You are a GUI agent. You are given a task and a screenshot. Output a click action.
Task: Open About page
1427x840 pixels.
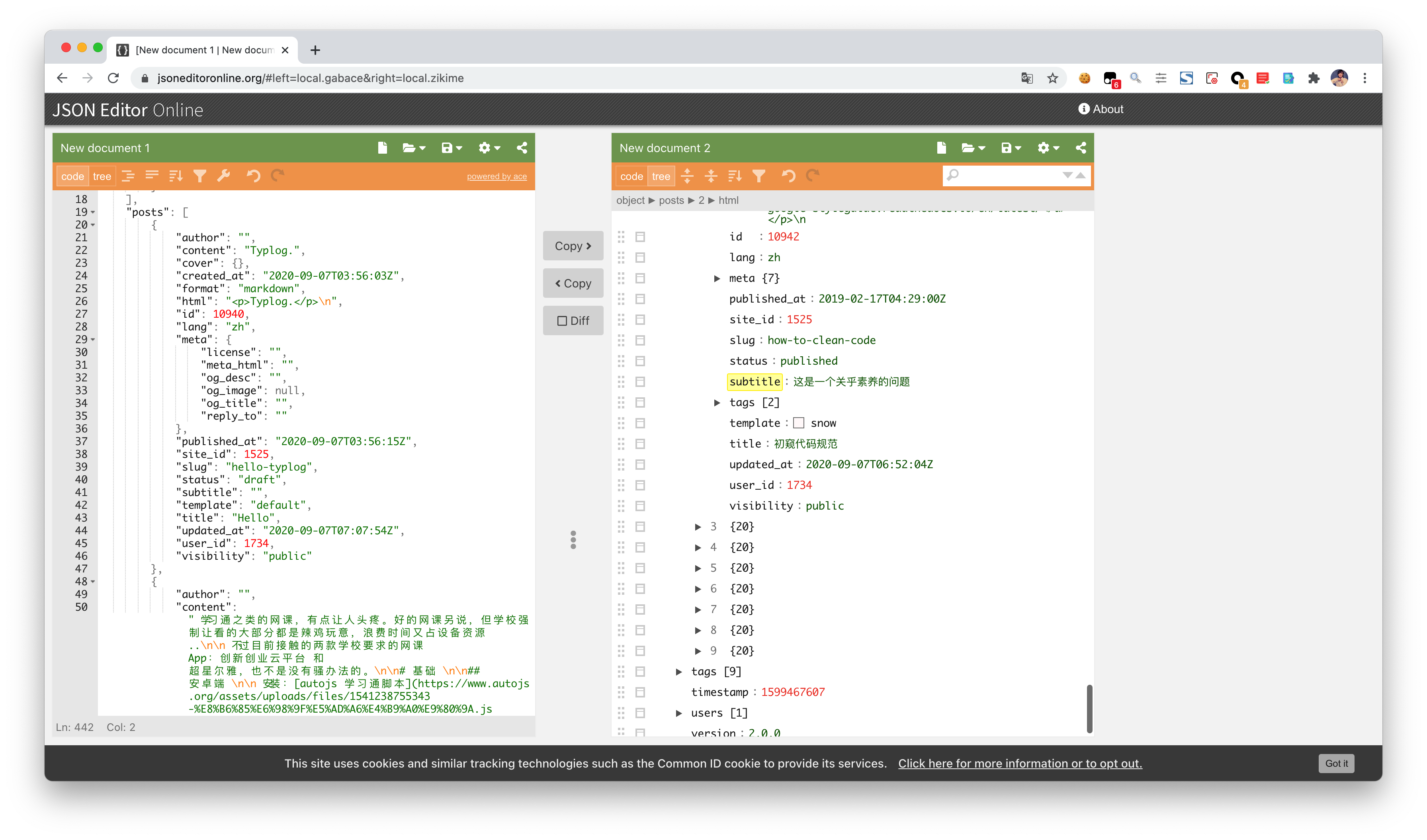[1100, 109]
